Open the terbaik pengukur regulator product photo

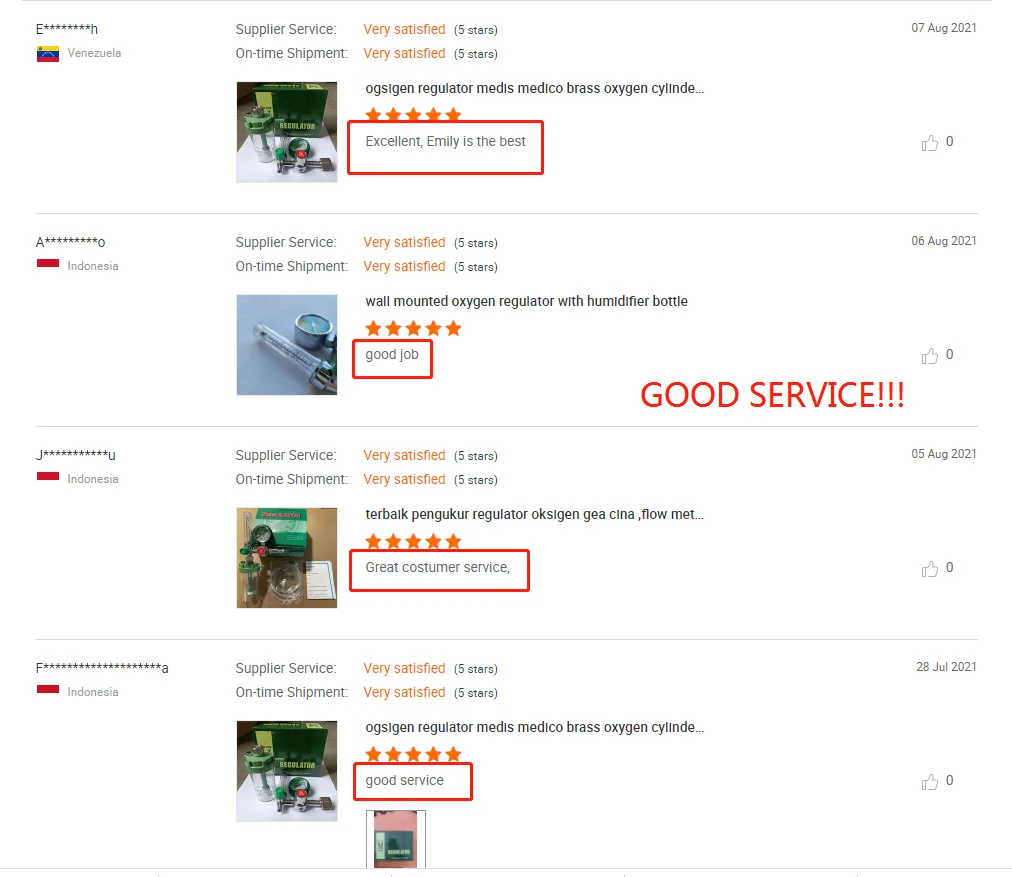click(x=287, y=558)
